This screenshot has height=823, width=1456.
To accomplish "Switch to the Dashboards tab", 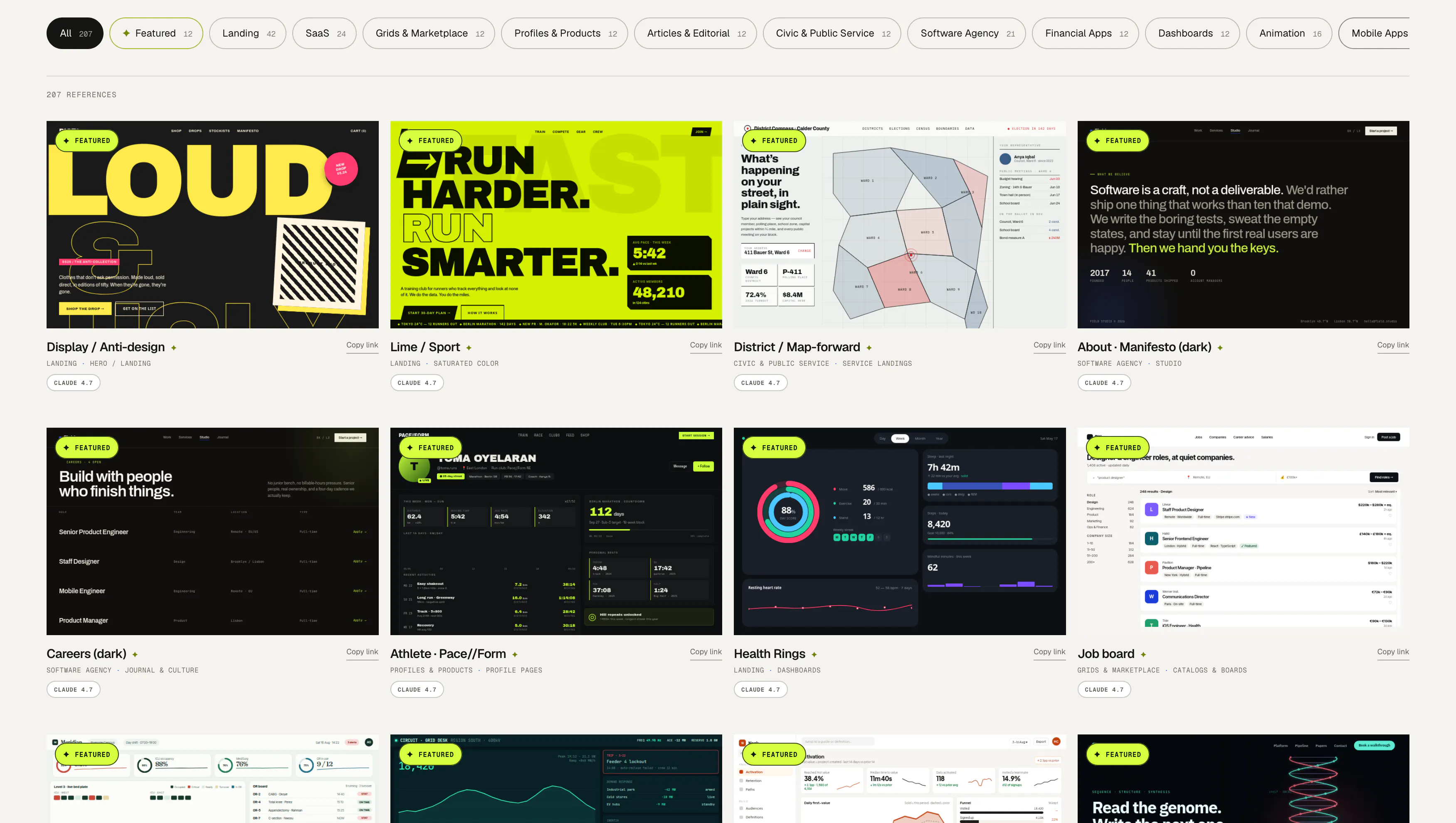I will (x=1192, y=33).
